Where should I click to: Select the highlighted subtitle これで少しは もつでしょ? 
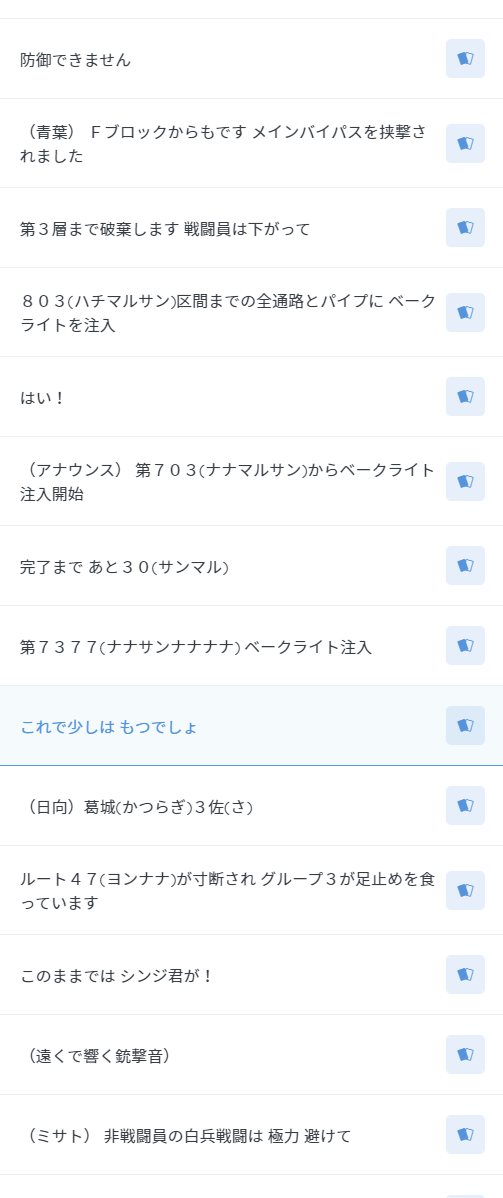coord(252,726)
